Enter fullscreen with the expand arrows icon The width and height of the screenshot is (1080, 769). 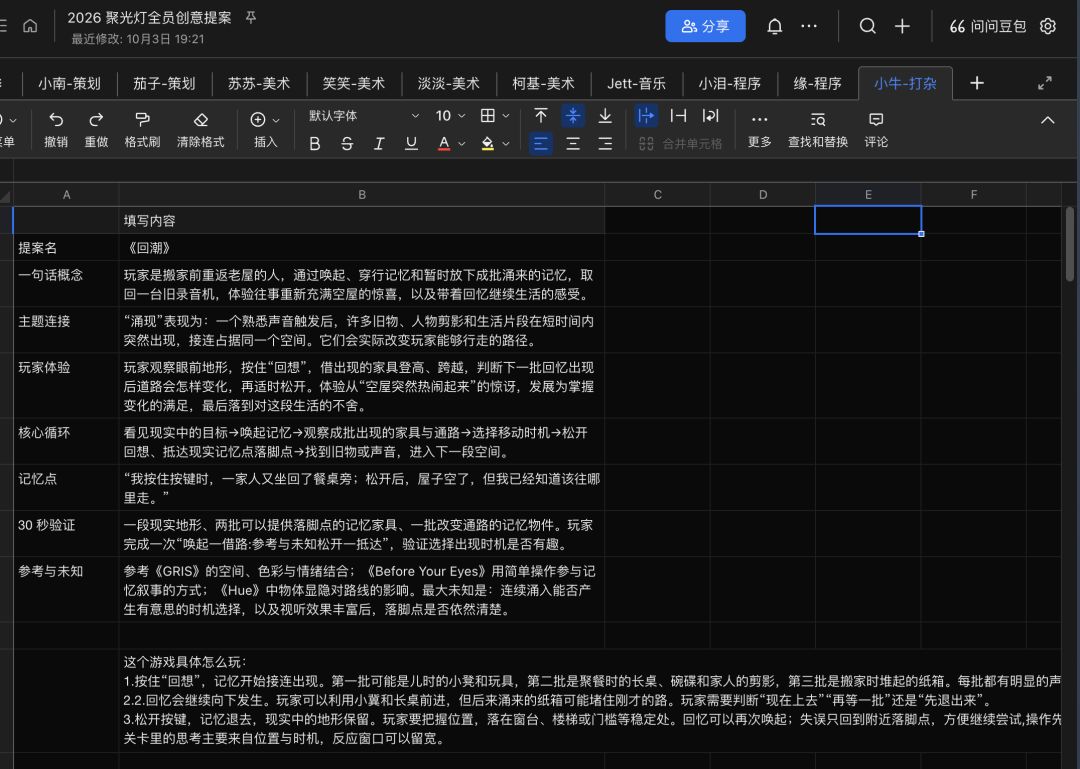pos(1045,83)
